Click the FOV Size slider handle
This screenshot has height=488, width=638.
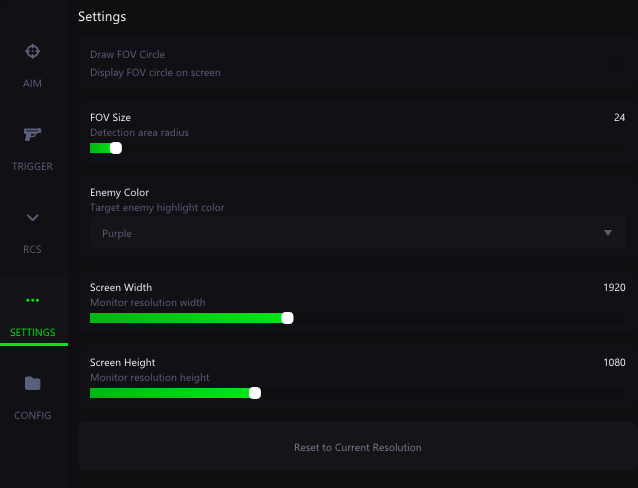116,148
